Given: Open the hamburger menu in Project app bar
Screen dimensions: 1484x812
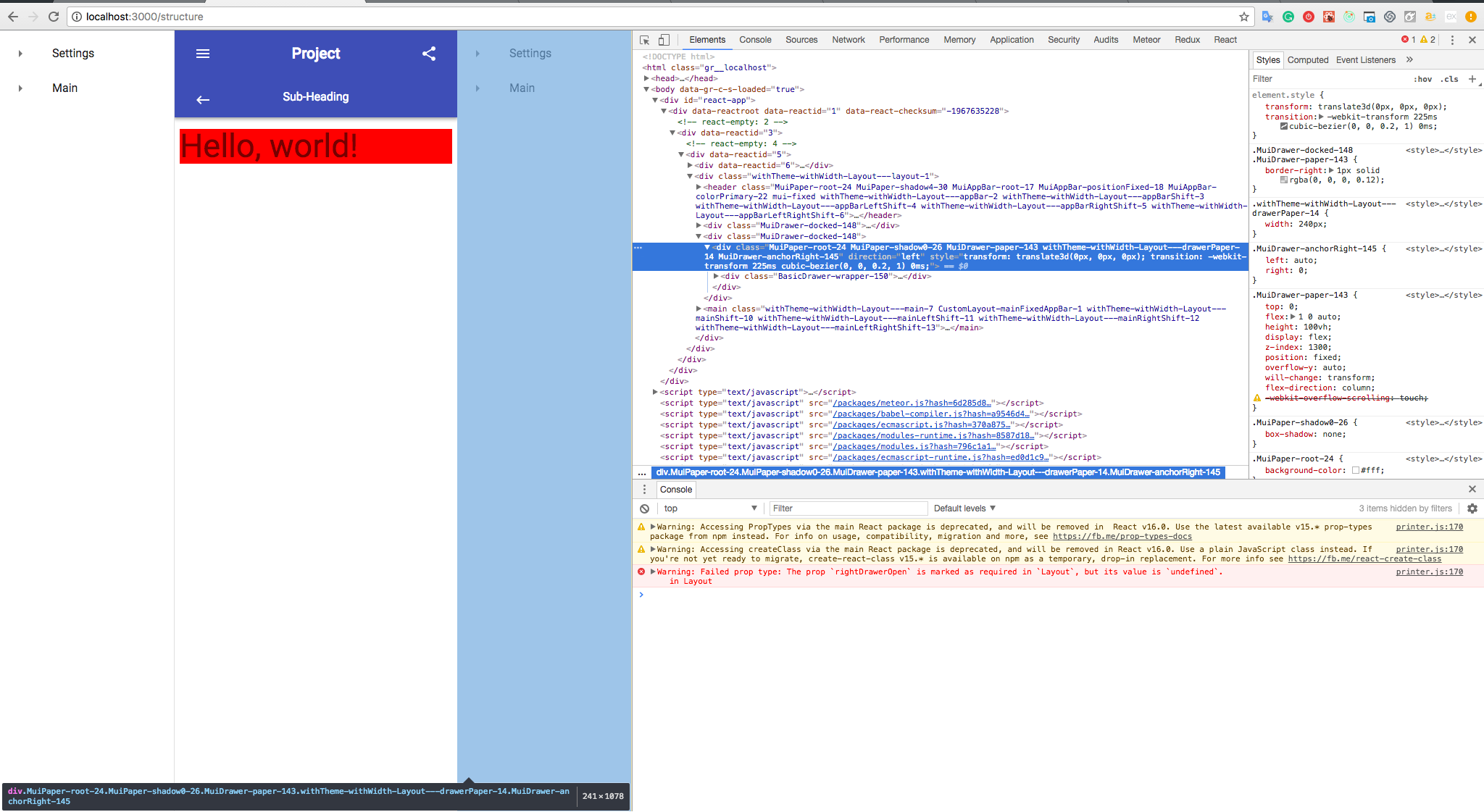Looking at the screenshot, I should (x=203, y=54).
